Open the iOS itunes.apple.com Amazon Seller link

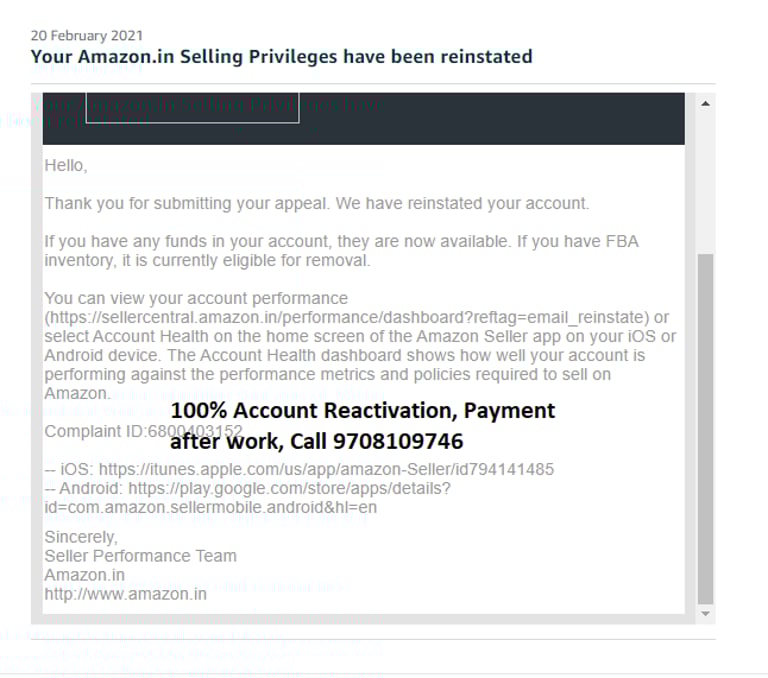pyautogui.click(x=326, y=469)
